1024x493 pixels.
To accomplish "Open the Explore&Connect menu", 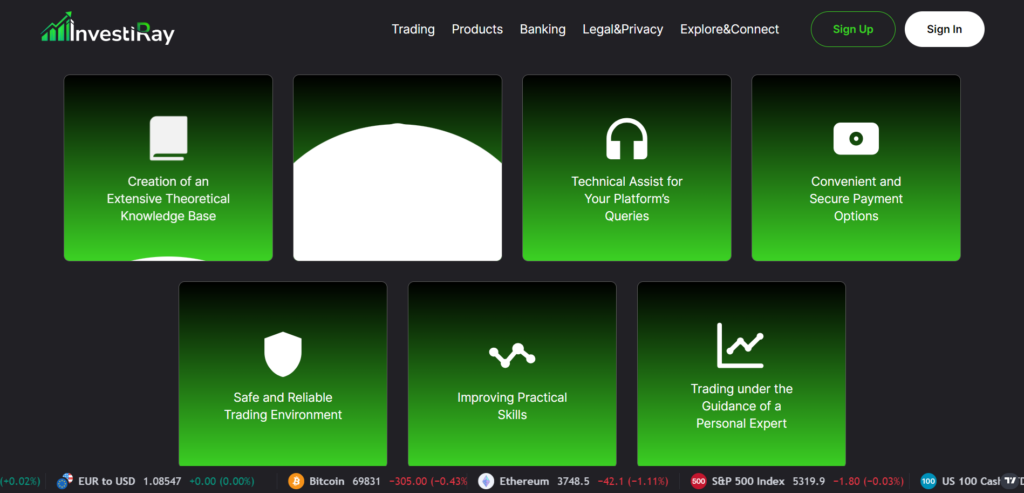I will pos(729,29).
